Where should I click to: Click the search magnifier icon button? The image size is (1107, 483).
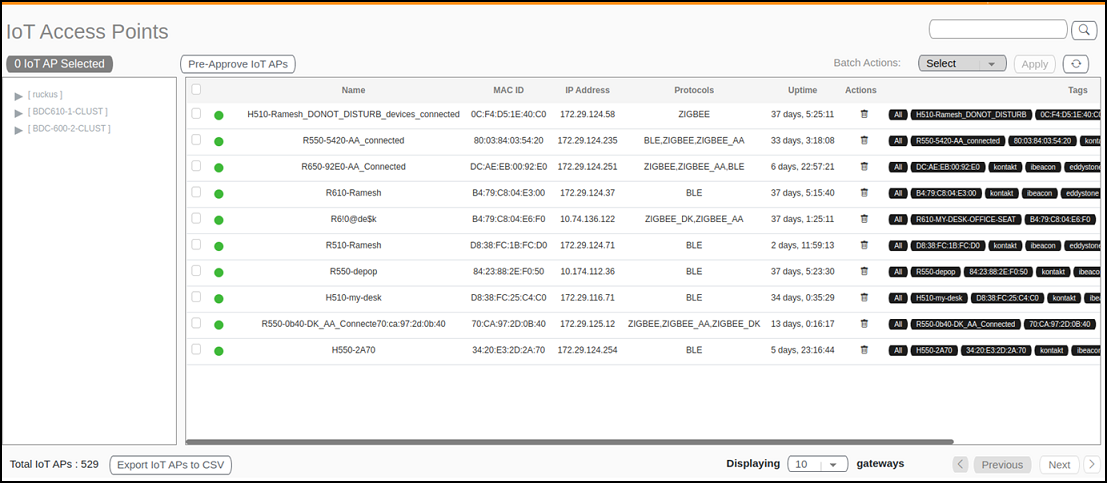(x=1084, y=30)
